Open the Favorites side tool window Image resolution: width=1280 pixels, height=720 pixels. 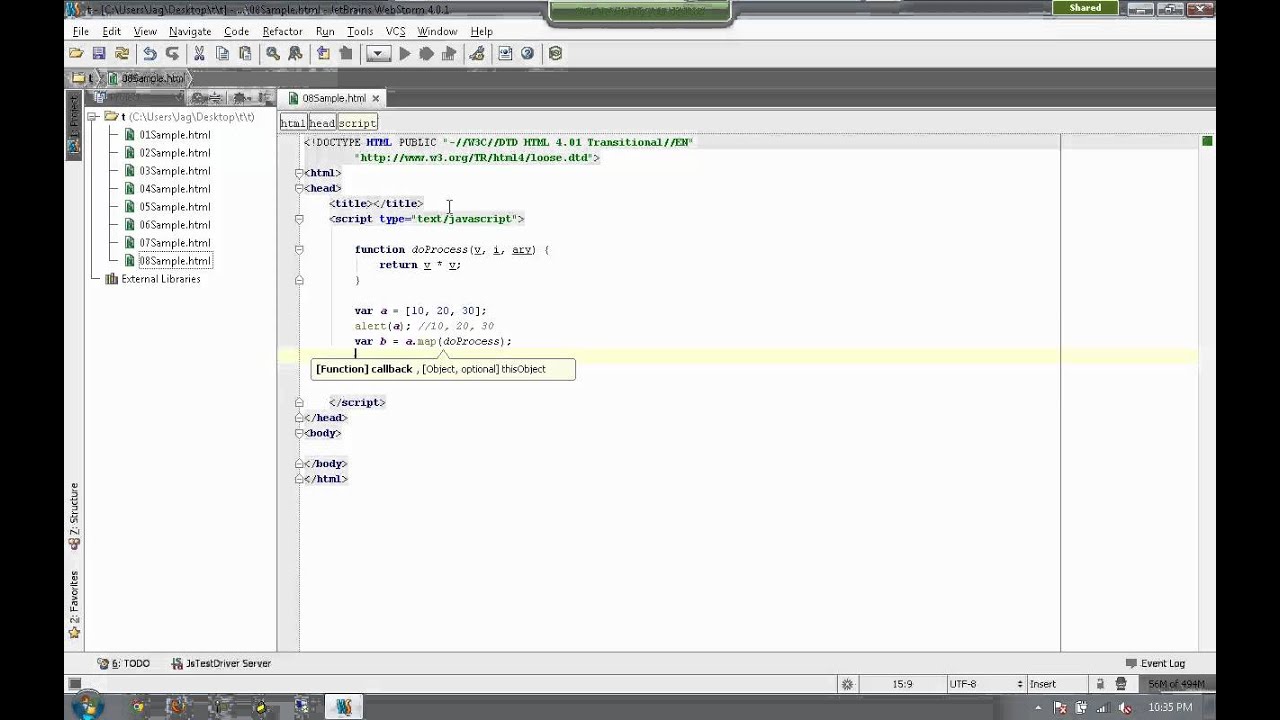coord(74,604)
